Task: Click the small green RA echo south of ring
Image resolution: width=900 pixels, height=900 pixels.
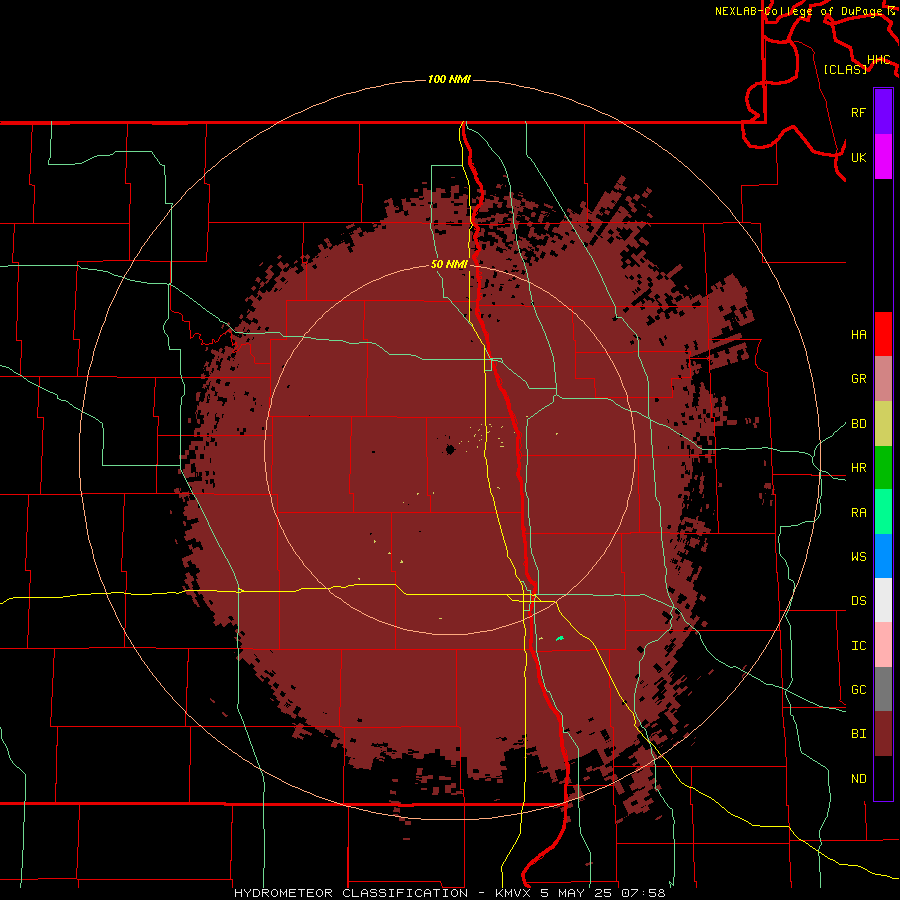Action: click(x=560, y=638)
